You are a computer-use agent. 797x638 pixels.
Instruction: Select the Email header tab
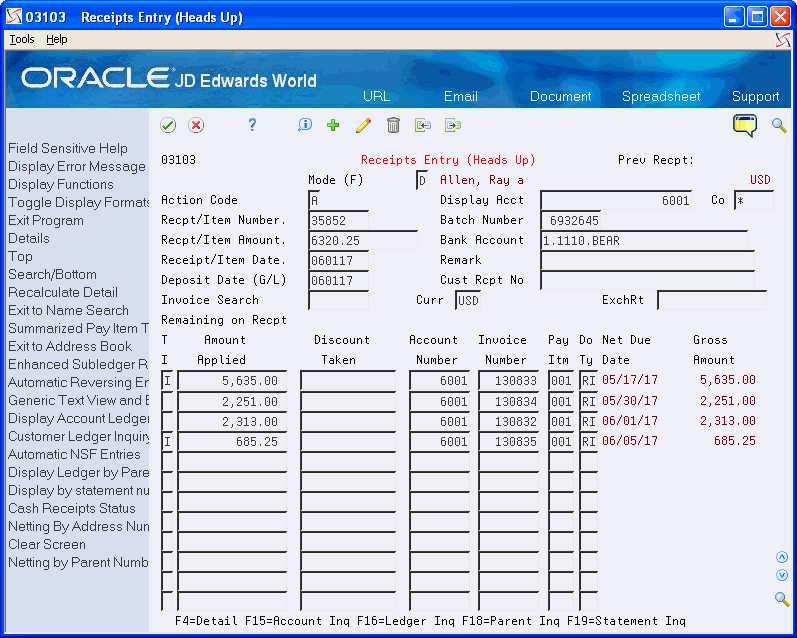pyautogui.click(x=461, y=96)
